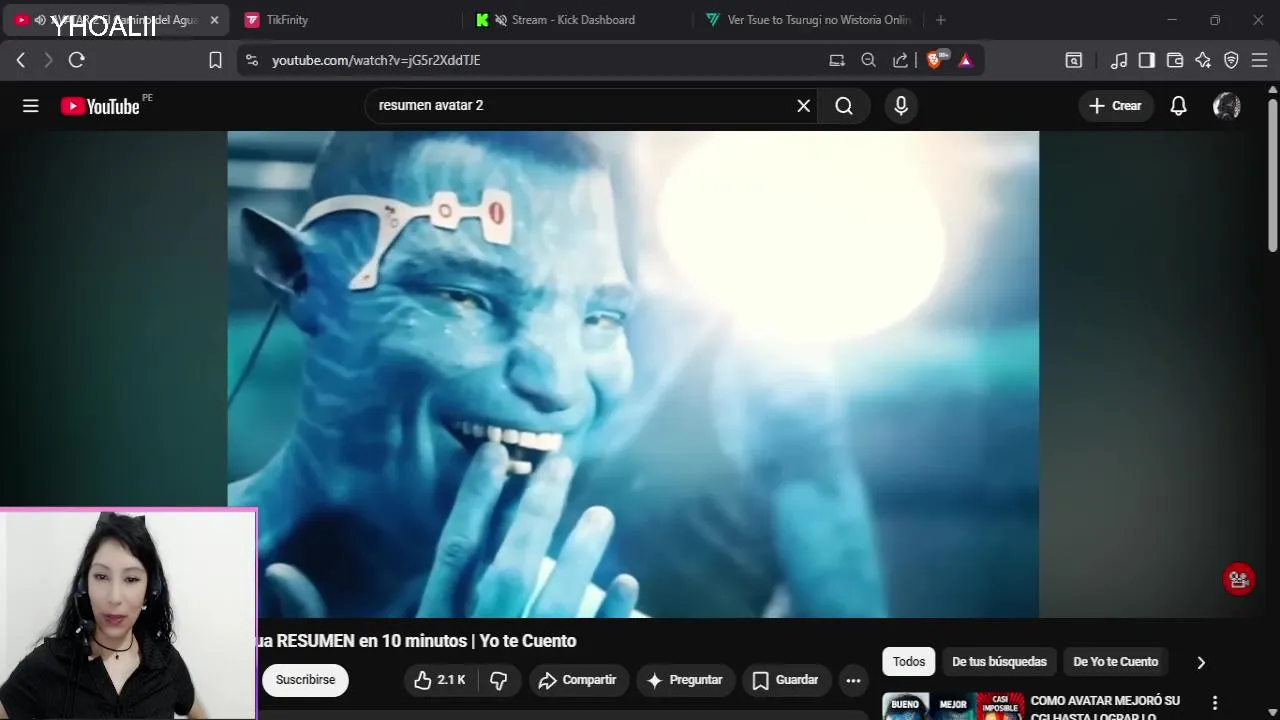
Task: Unmute the Kick Dashboard tab
Action: 500,20
